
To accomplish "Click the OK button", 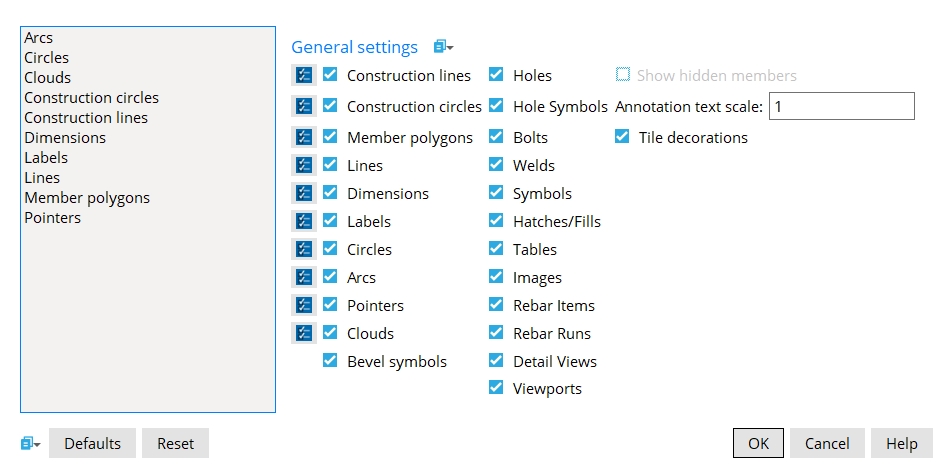I will tap(758, 443).
